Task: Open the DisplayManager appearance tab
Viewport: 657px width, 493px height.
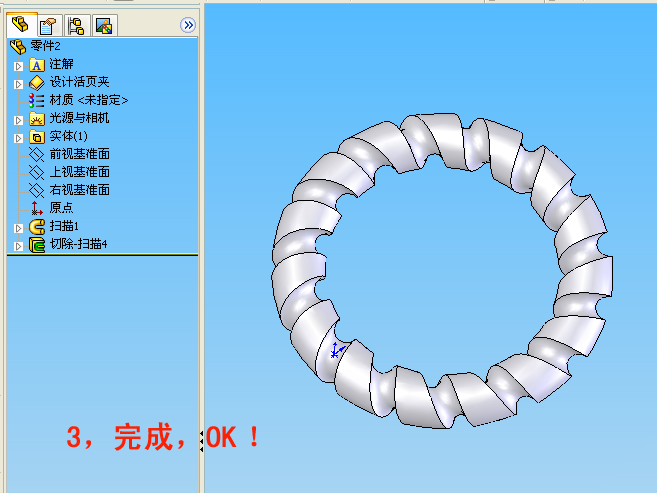Action: (x=104, y=26)
